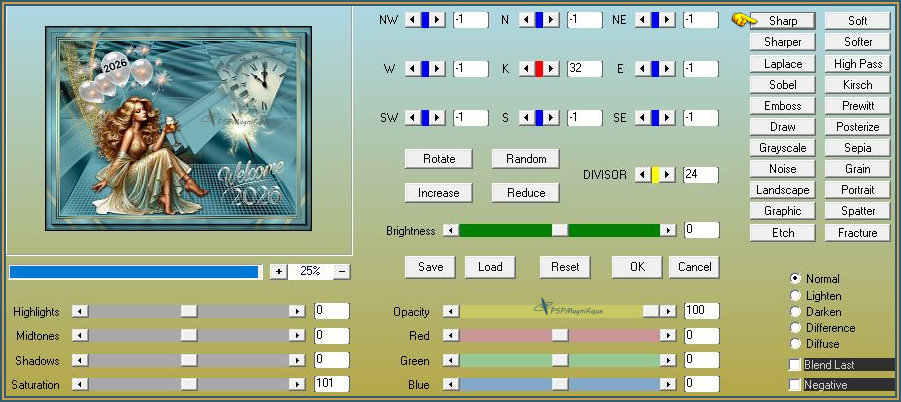901x402 pixels.
Task: Apply the Etch preset
Action: (783, 233)
